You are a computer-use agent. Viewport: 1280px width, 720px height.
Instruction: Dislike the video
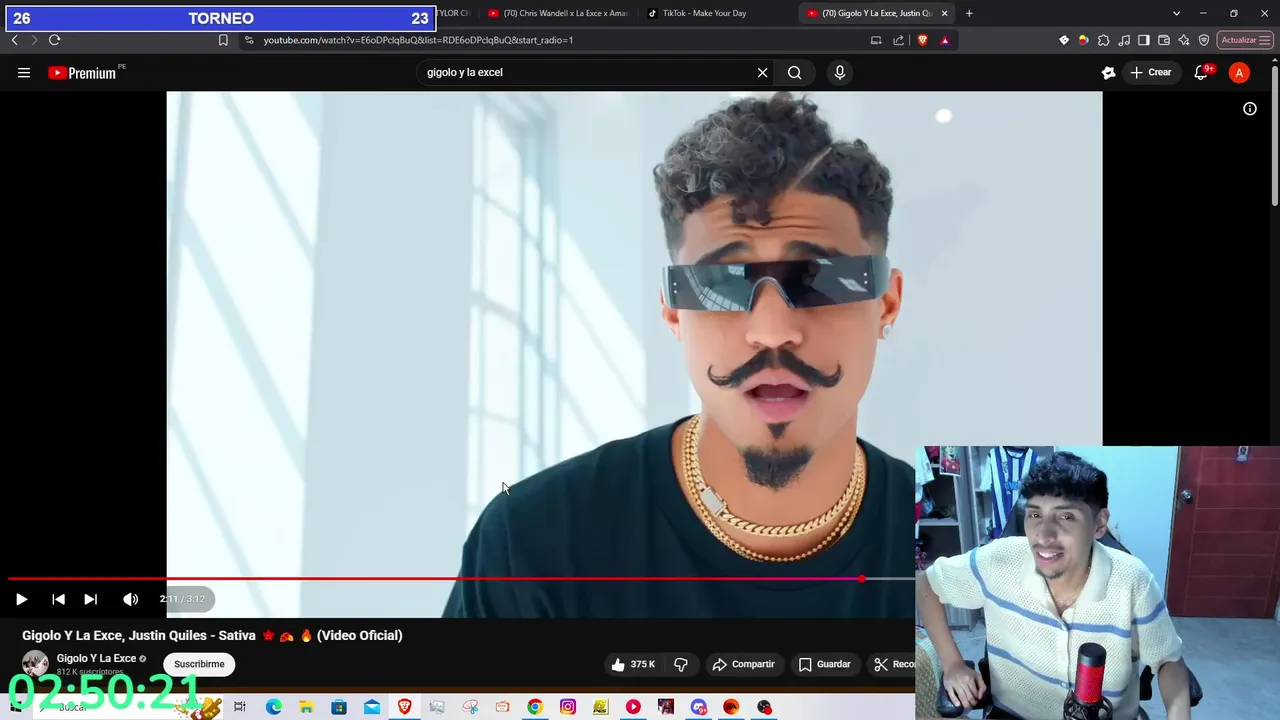coord(681,664)
